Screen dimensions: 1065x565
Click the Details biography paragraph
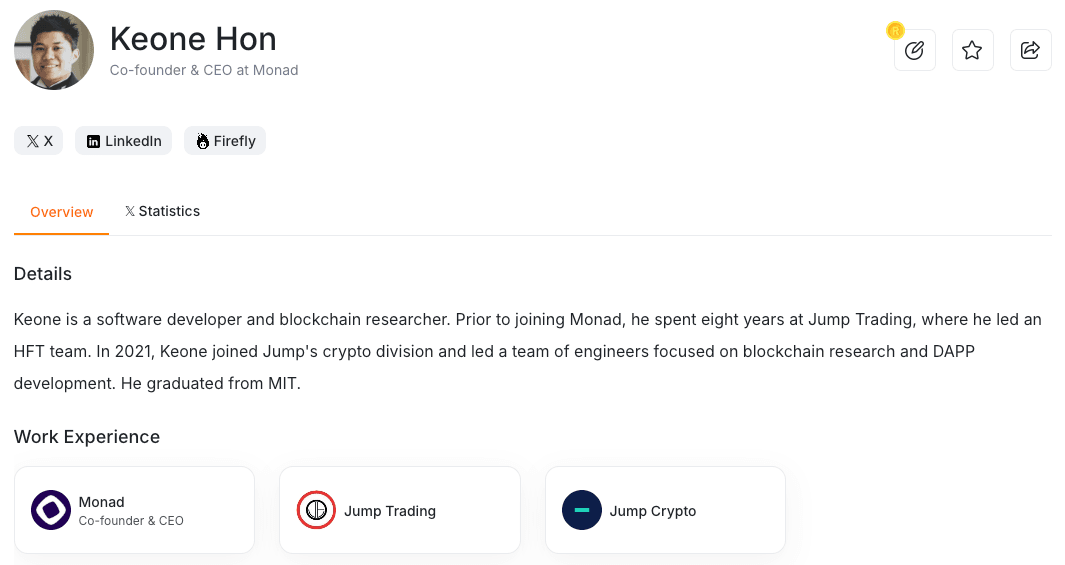(528, 351)
